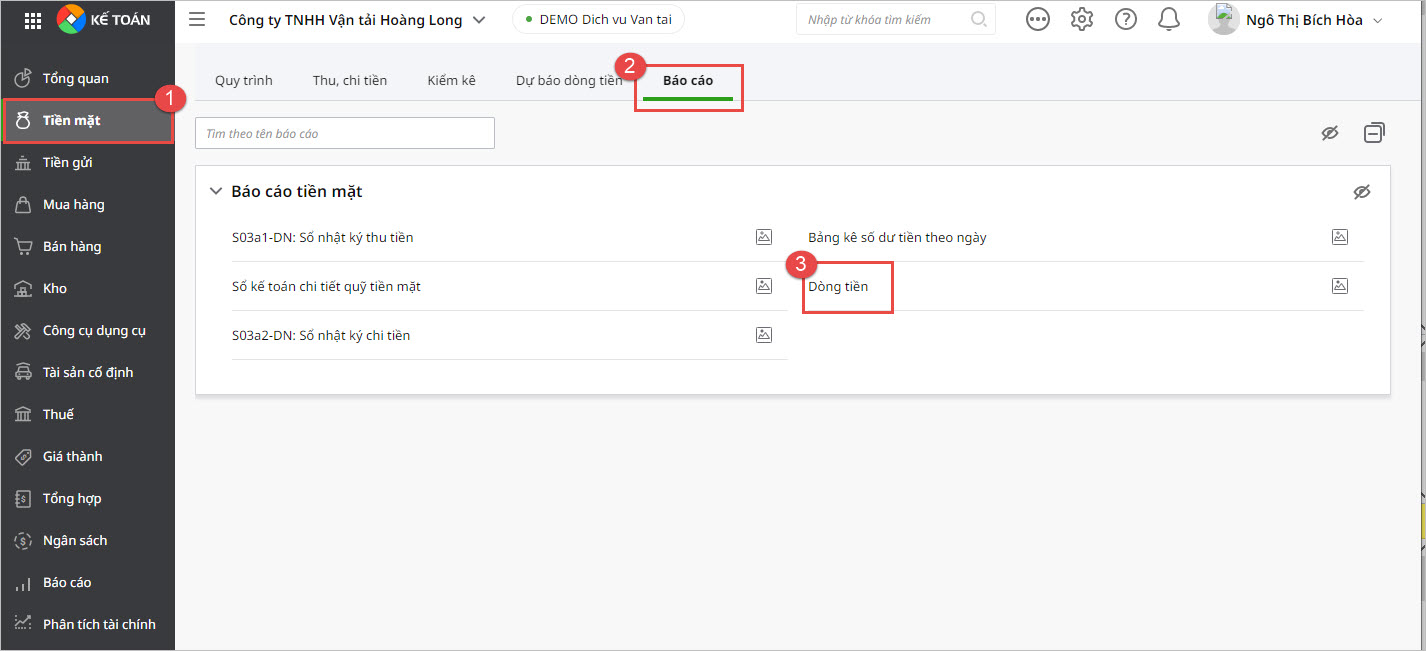This screenshot has height=651, width=1426.
Task: Toggle hidden reports eye icon in toolbar
Action: [1329, 133]
